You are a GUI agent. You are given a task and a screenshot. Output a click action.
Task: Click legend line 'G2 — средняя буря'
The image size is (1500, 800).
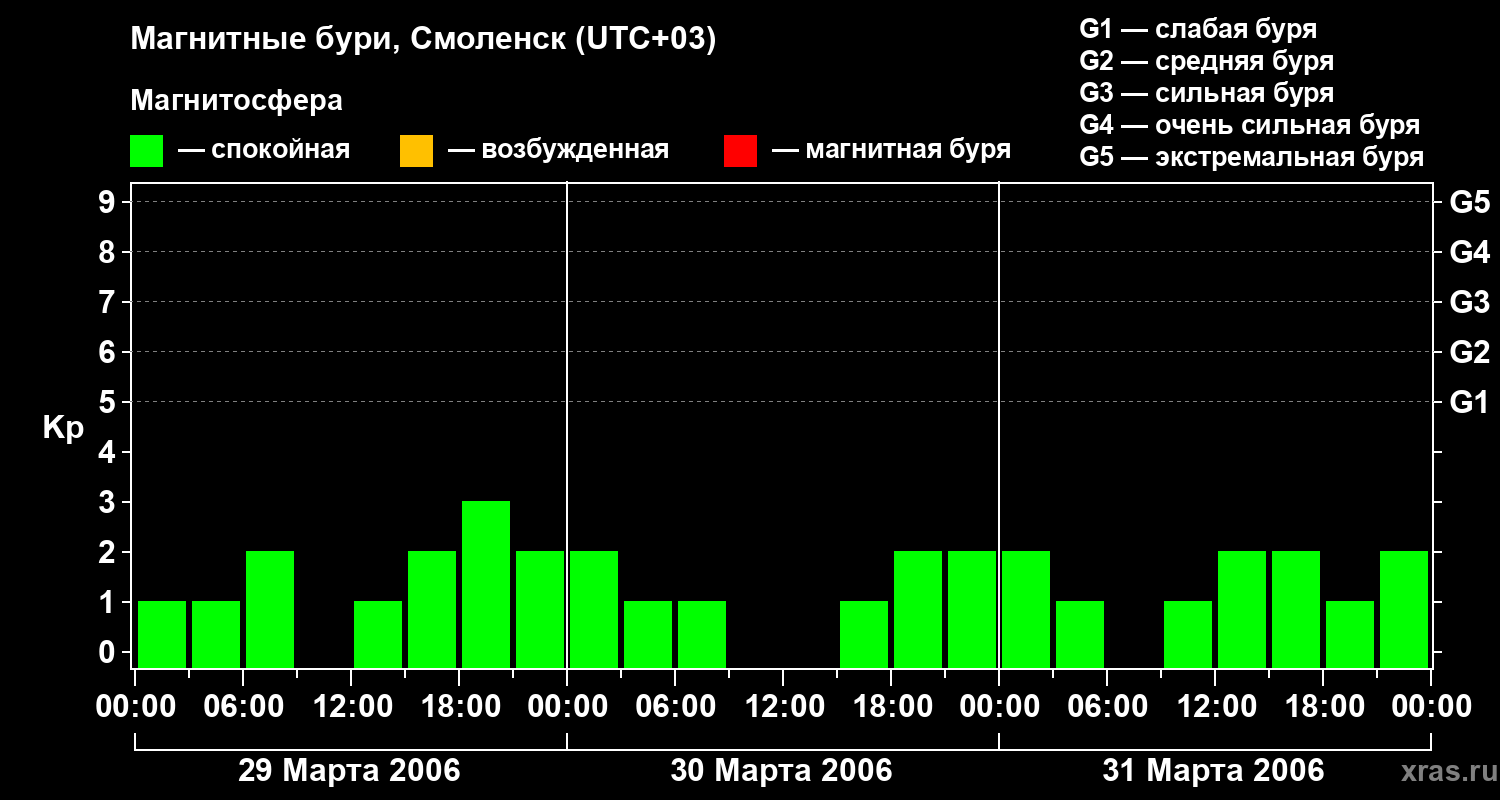pyautogui.click(x=1207, y=61)
